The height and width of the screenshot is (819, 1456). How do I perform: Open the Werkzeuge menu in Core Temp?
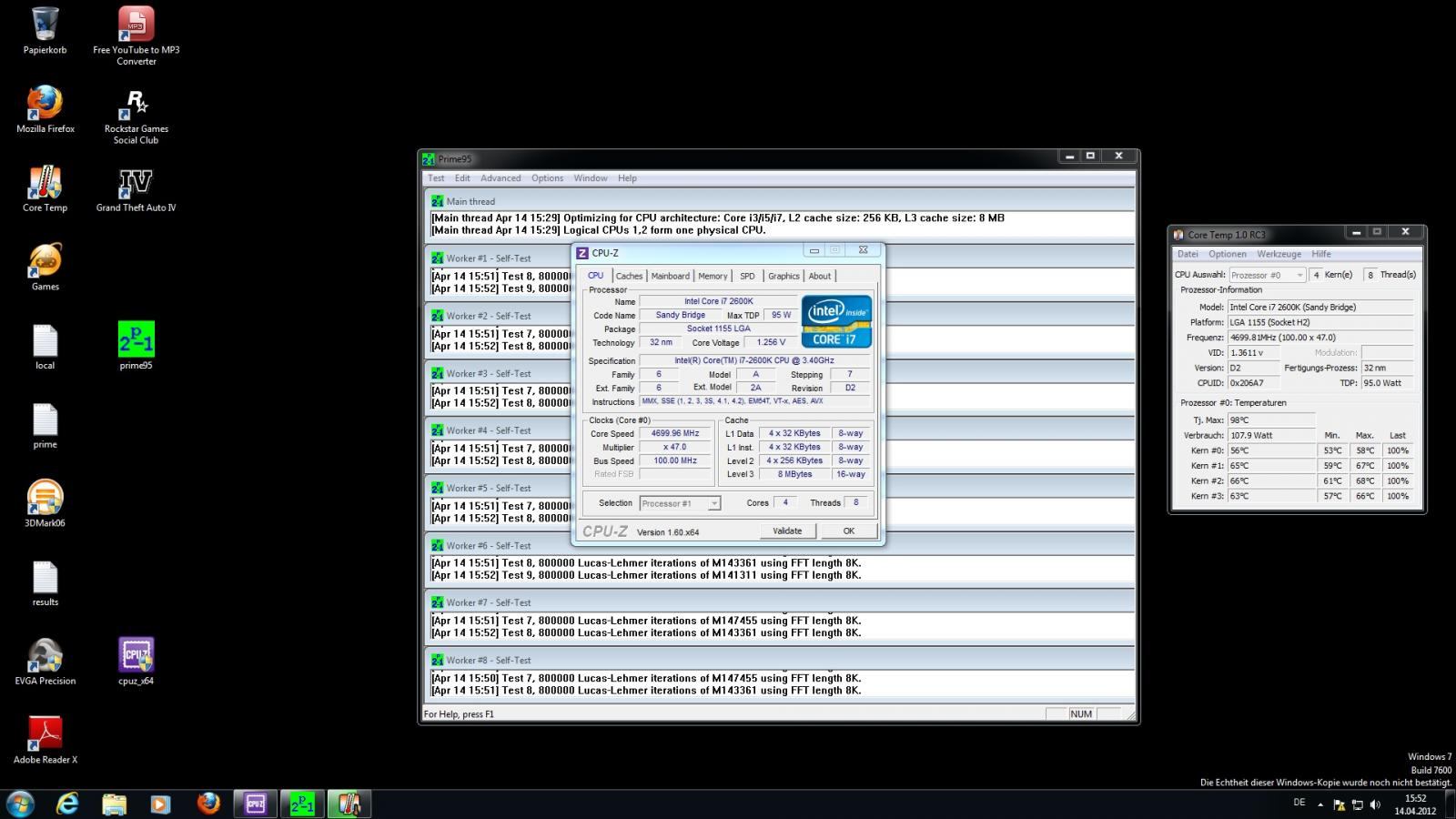[x=1279, y=254]
